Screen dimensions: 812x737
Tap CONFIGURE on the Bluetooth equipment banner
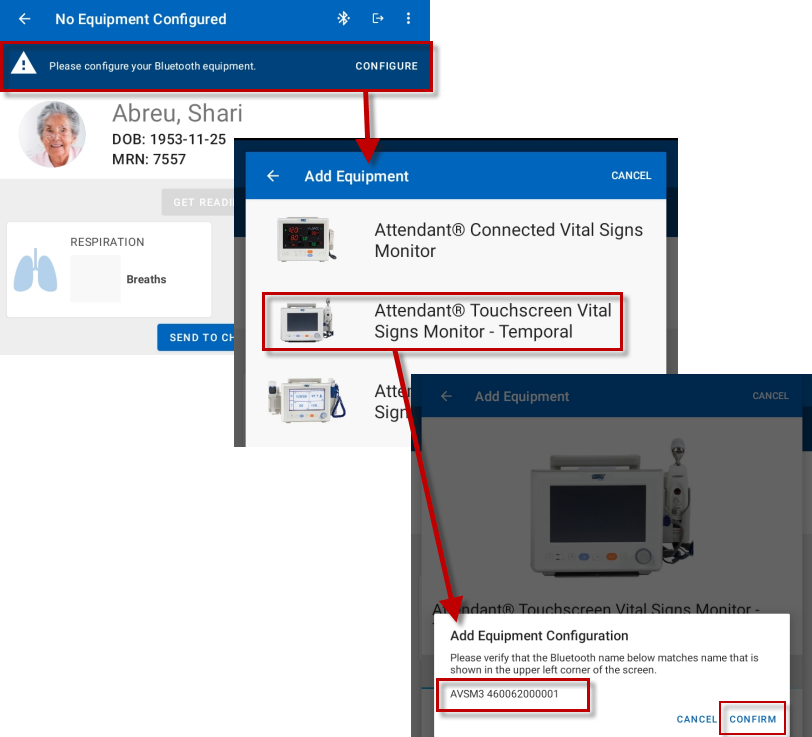pos(387,66)
